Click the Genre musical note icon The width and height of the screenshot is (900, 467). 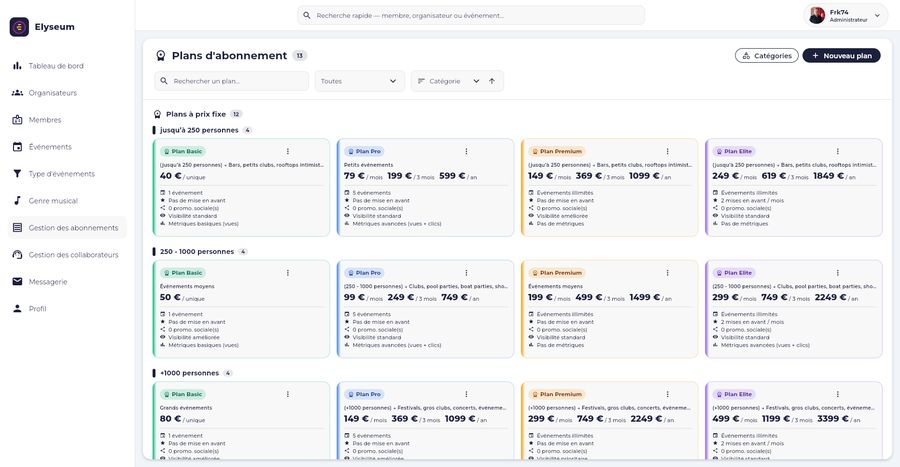[x=17, y=201]
